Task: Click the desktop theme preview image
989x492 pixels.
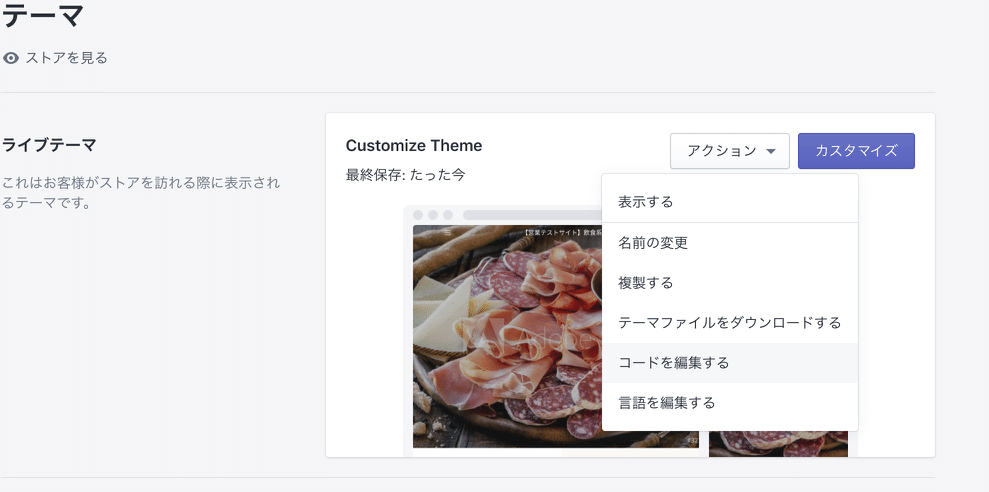Action: point(505,340)
